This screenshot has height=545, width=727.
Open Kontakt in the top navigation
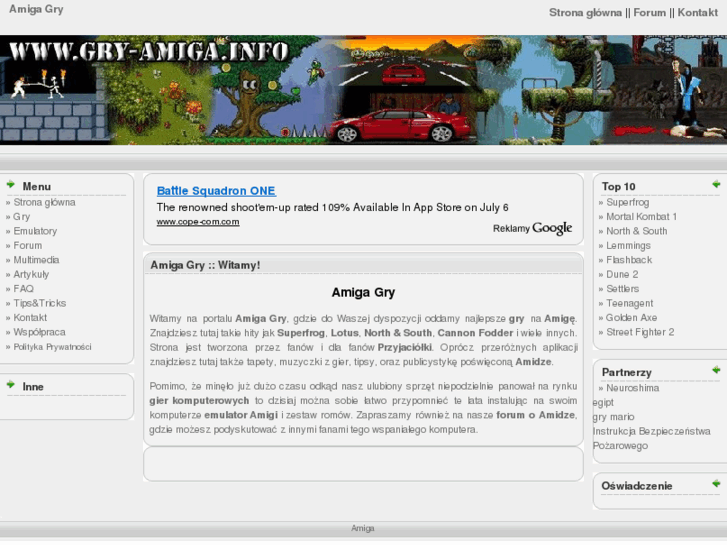697,13
